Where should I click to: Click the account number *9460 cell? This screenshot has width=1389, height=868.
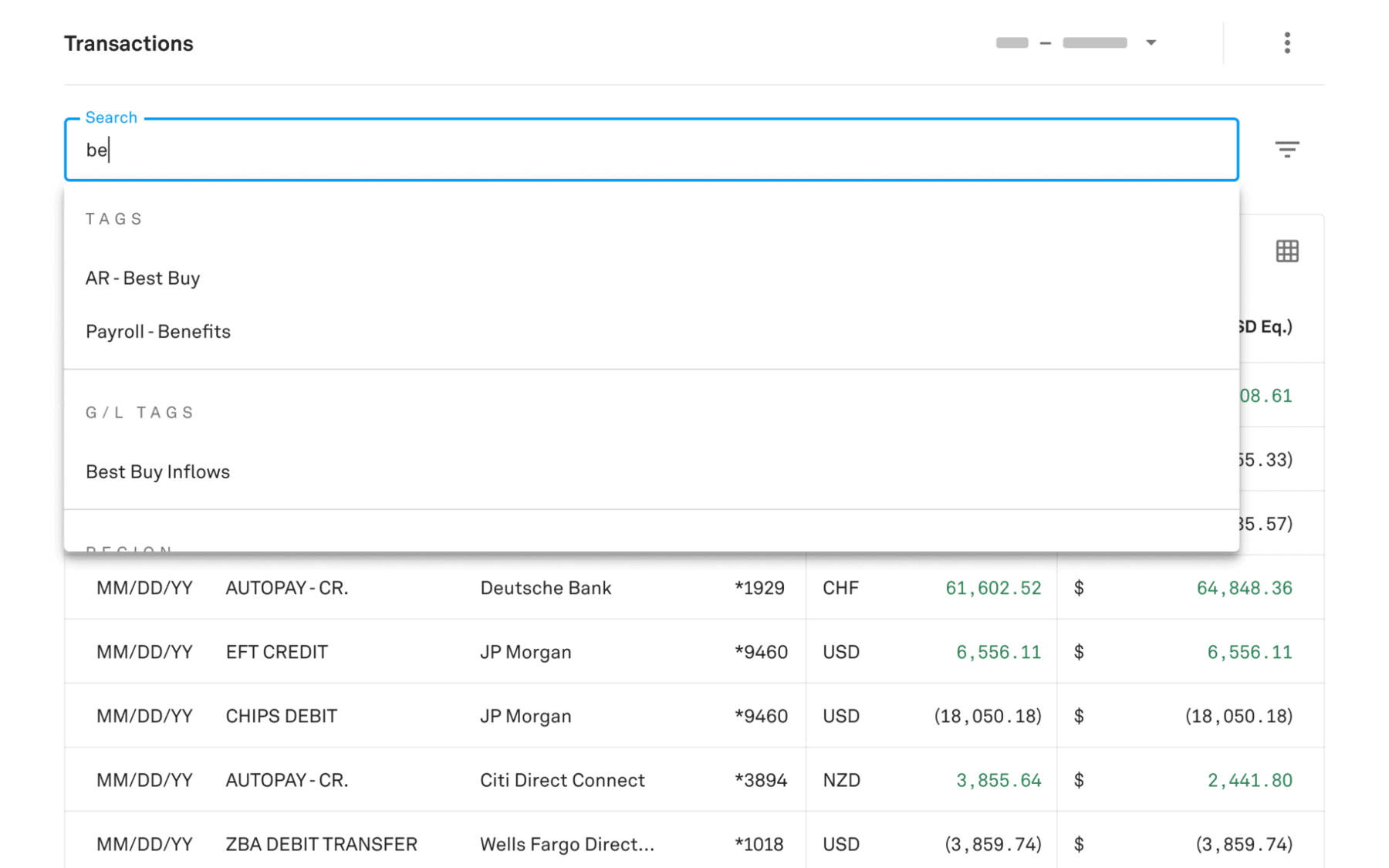pyautogui.click(x=762, y=651)
